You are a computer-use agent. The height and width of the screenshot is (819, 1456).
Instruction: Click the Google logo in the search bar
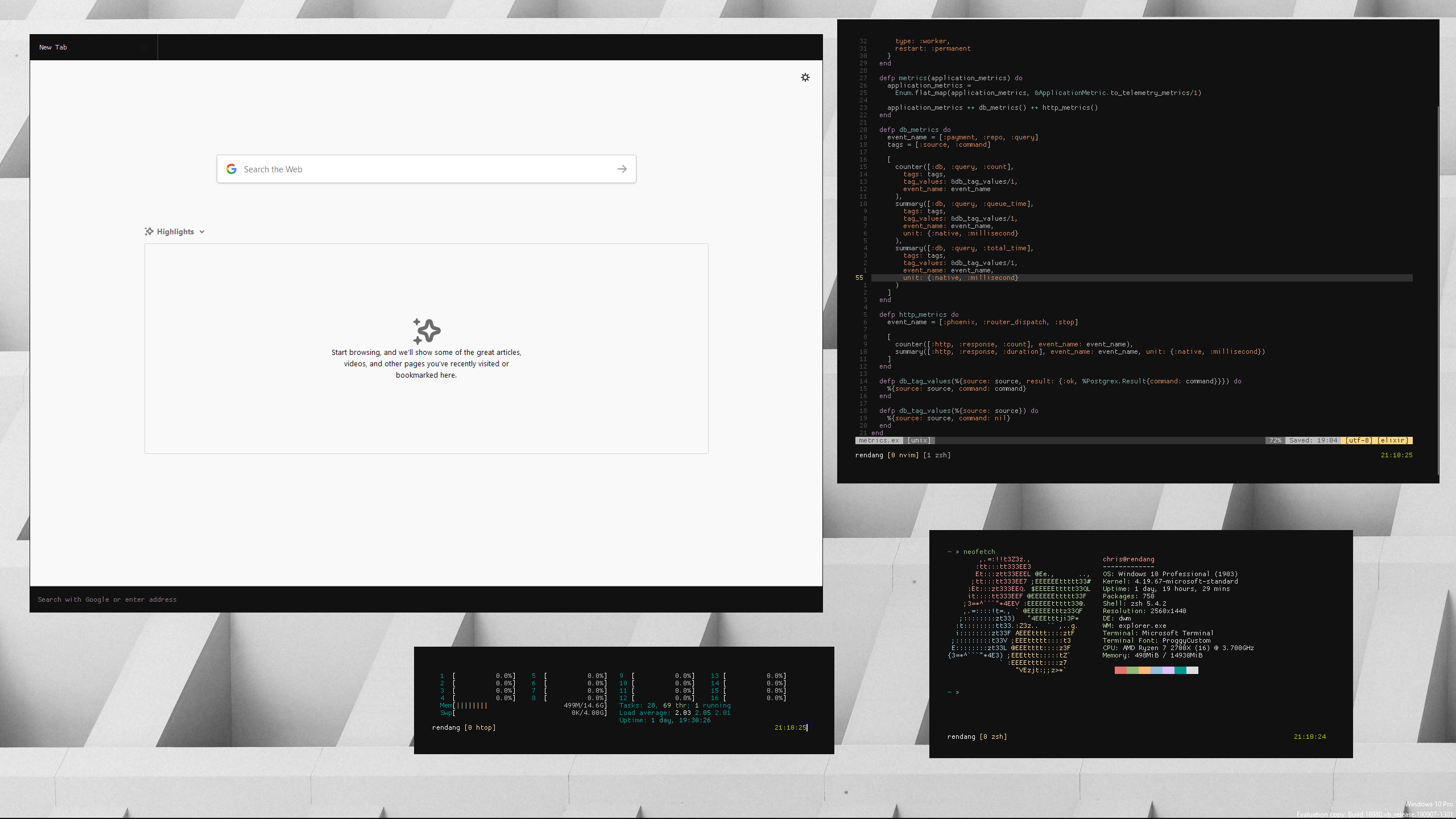(231, 168)
